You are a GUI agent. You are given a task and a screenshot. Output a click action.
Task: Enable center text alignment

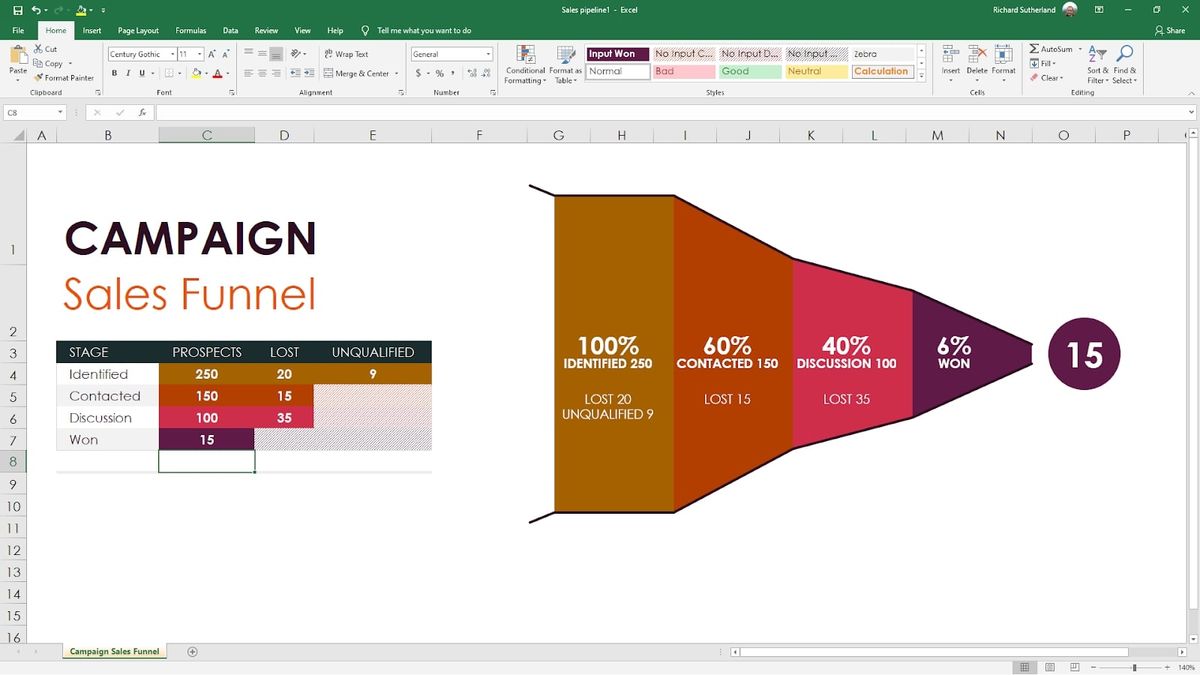[x=260, y=73]
